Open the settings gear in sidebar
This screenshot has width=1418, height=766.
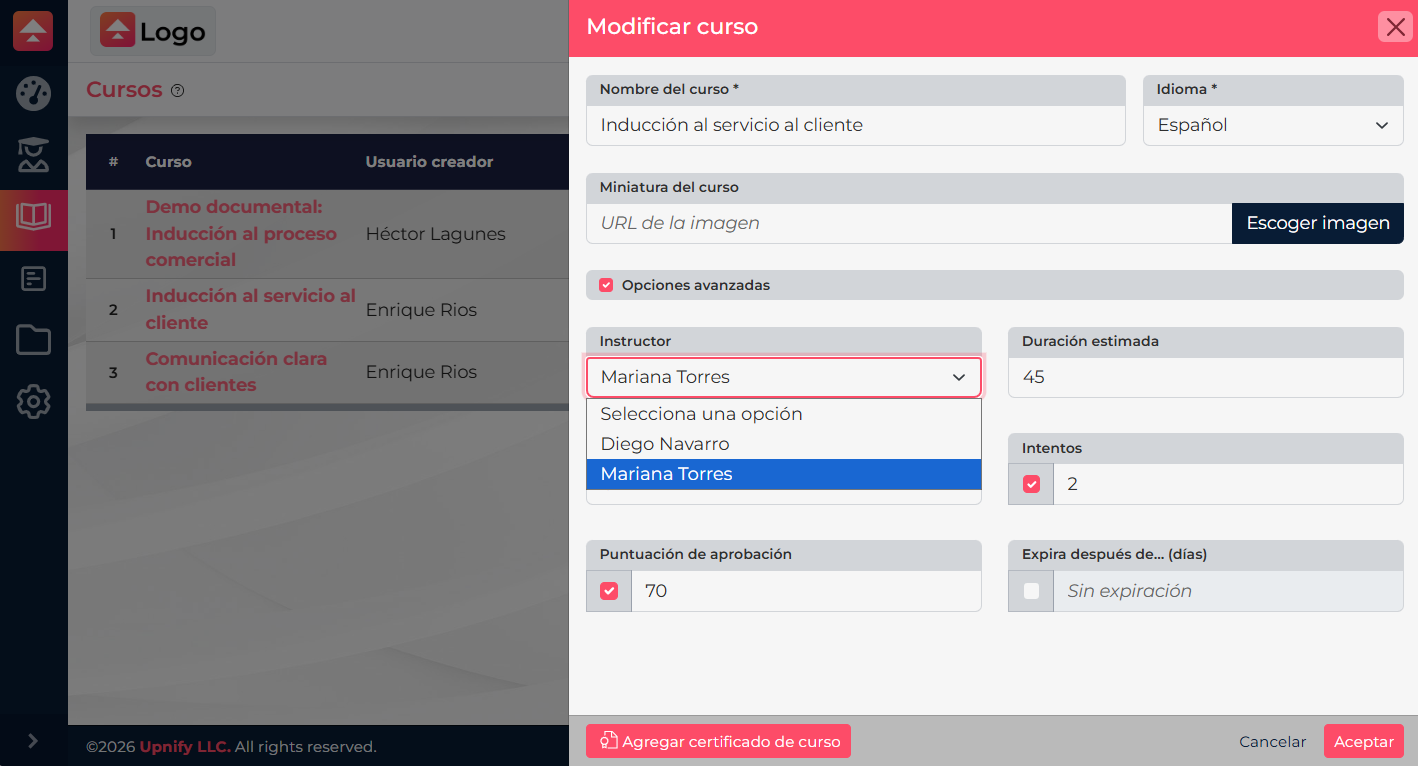(x=34, y=402)
